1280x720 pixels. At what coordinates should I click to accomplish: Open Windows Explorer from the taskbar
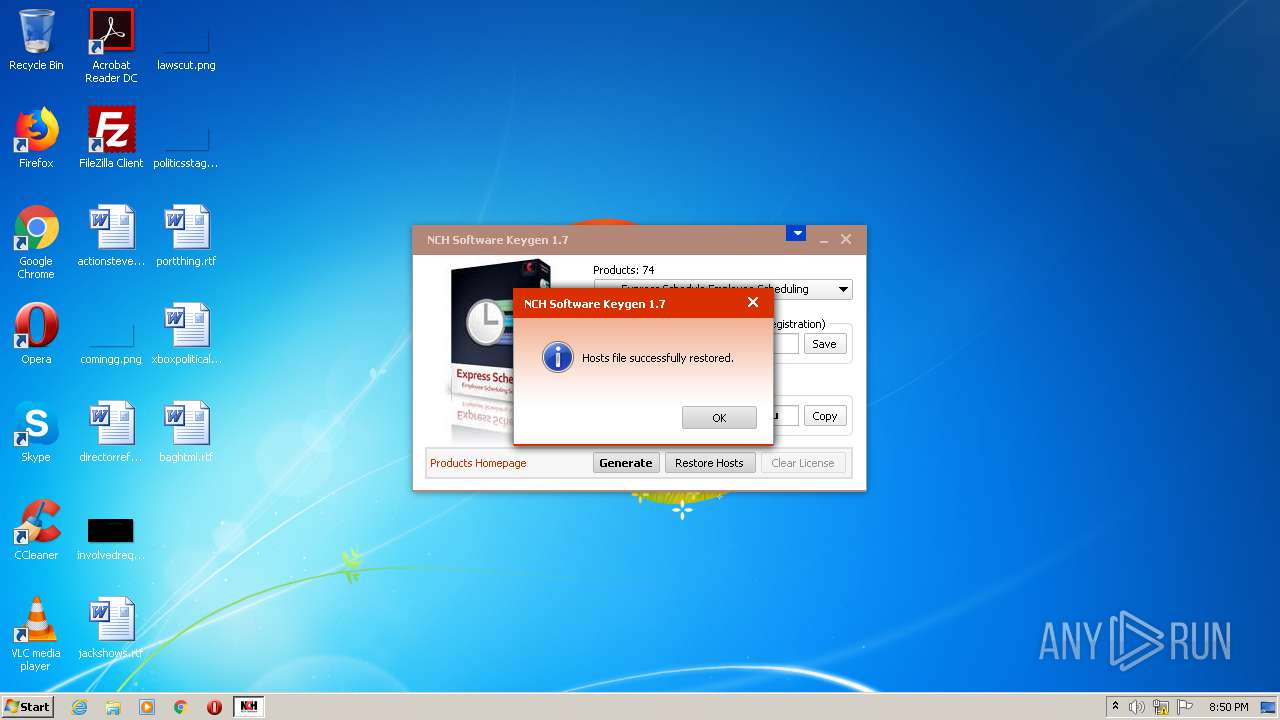[x=113, y=707]
